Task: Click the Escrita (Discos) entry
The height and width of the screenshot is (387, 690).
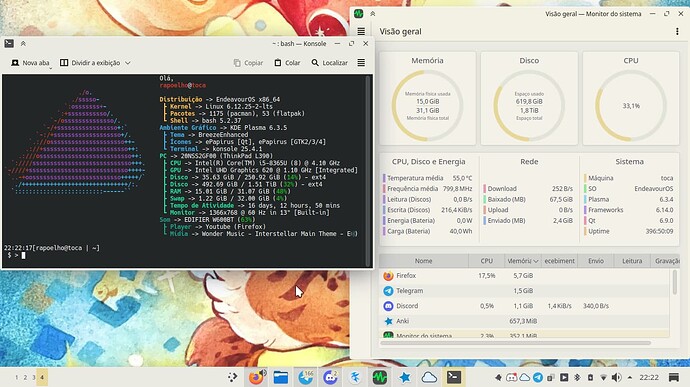Action: [x=427, y=210]
